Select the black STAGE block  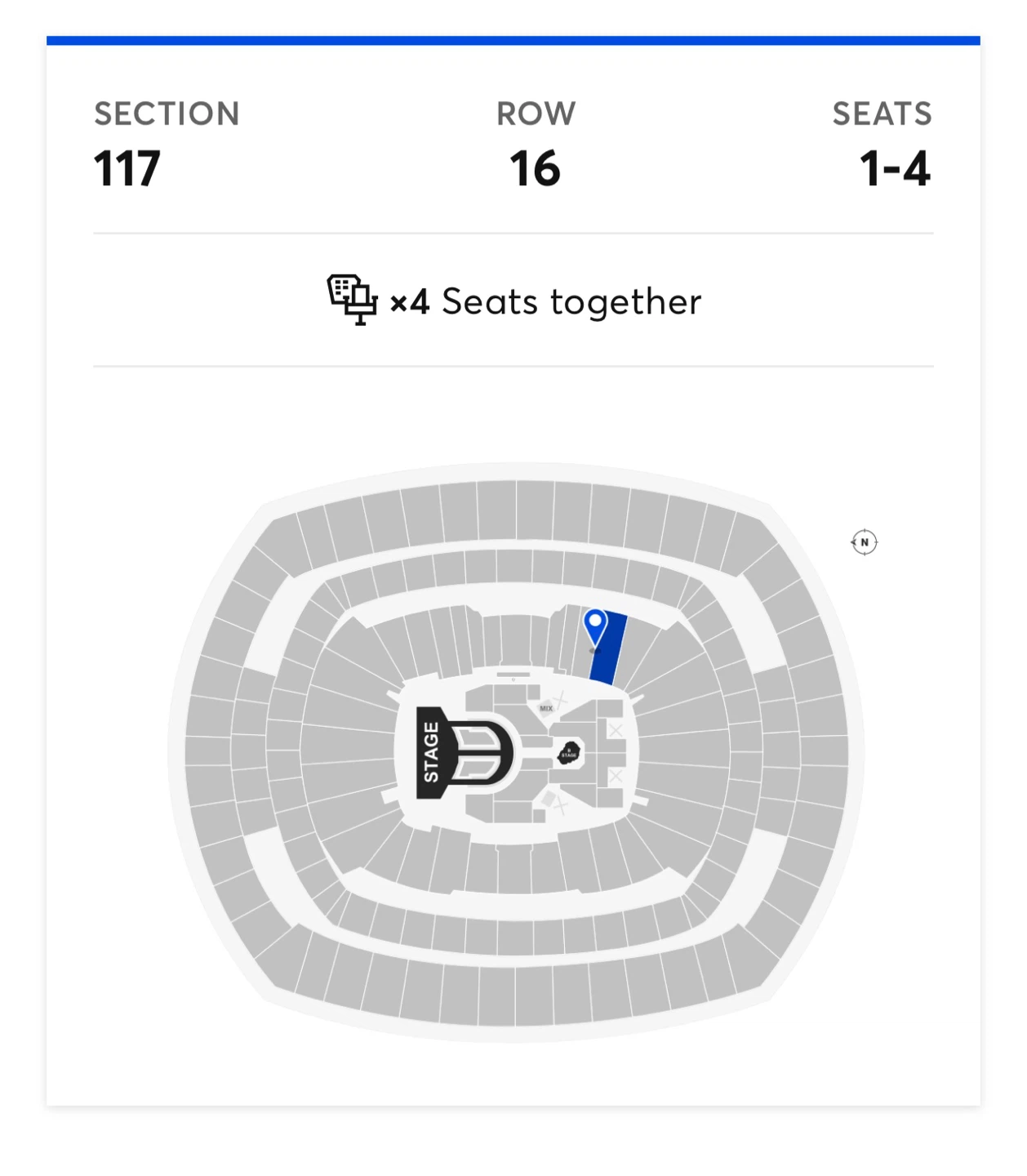[x=431, y=753]
